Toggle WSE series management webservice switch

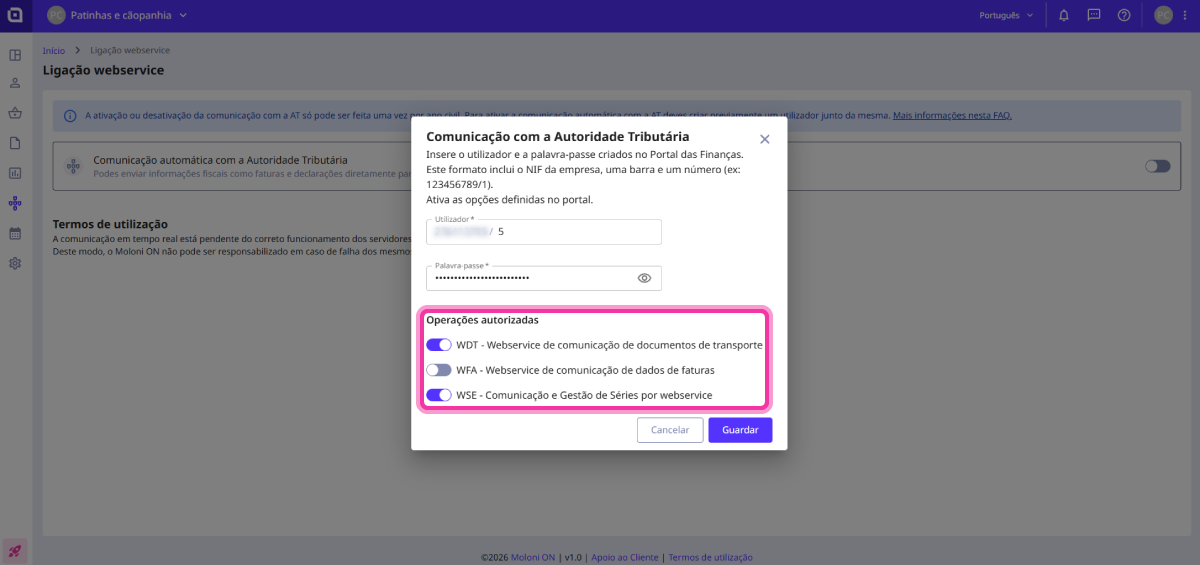coord(439,395)
